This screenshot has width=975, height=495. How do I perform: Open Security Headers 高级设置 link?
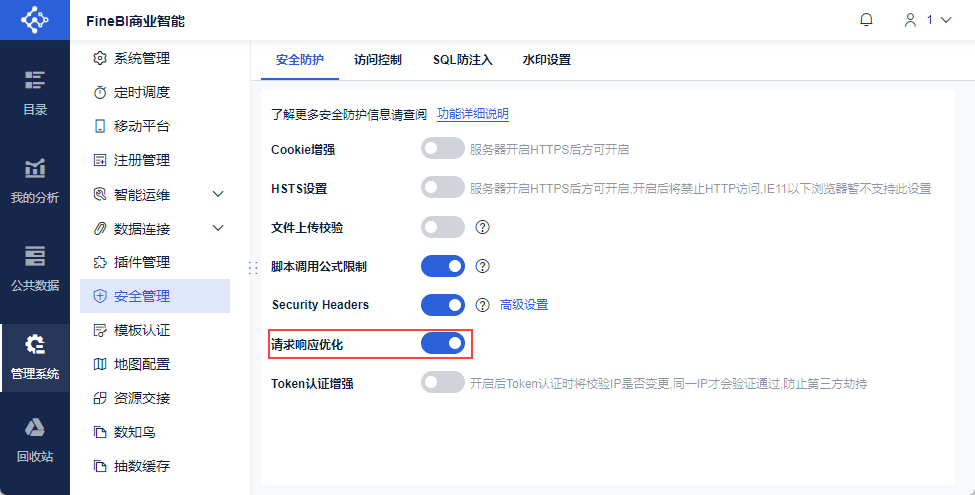[x=524, y=304]
